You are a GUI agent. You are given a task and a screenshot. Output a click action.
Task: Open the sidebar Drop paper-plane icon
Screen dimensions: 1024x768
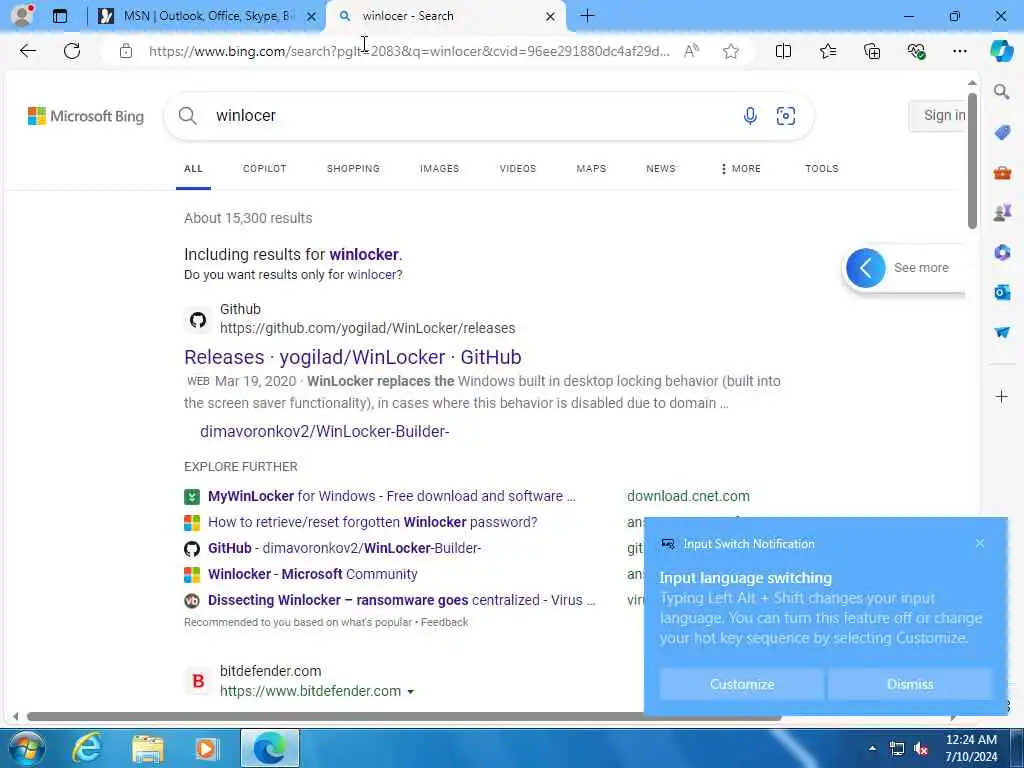pos(1002,332)
